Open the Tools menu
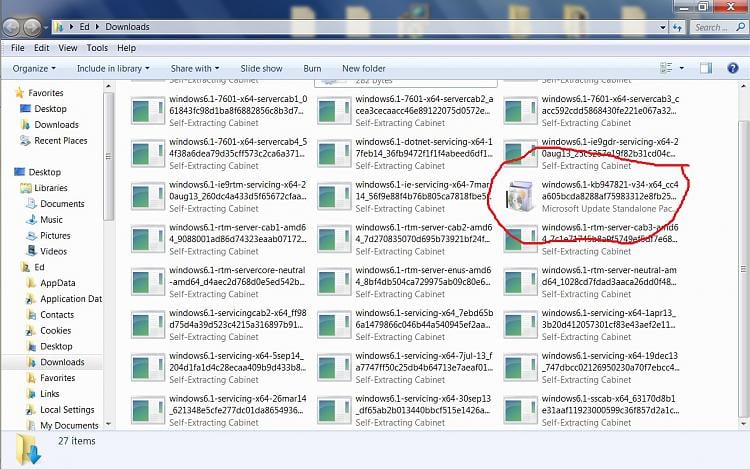This screenshot has width=750, height=469. [97, 48]
